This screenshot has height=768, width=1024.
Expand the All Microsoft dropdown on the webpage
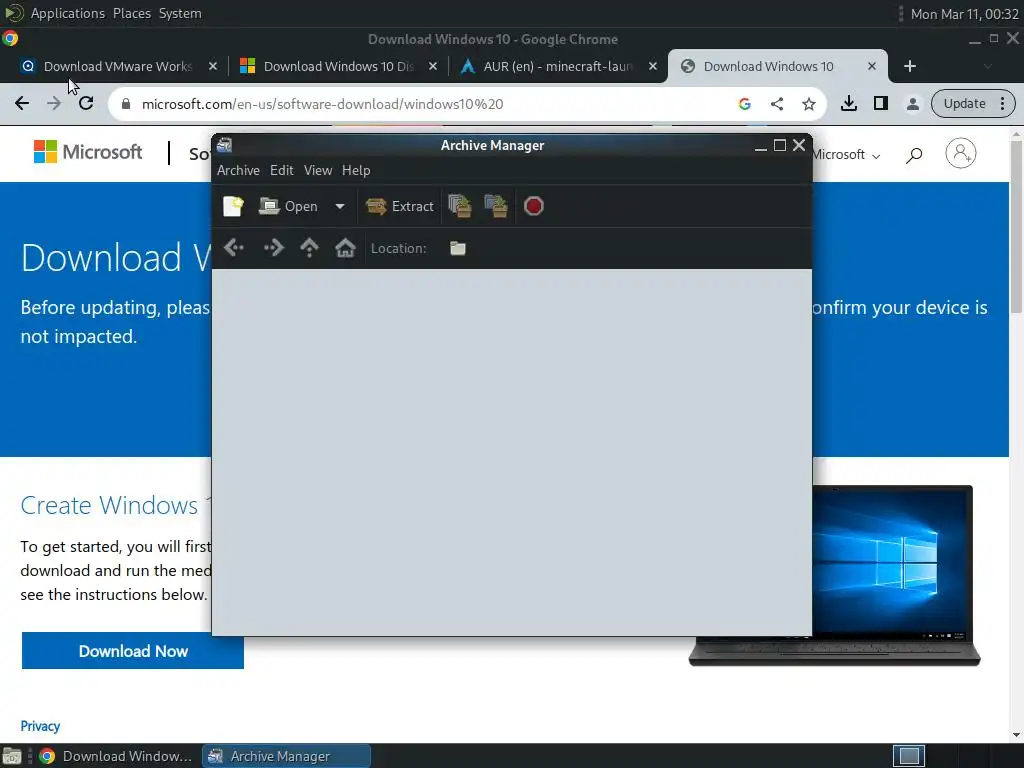(x=846, y=155)
